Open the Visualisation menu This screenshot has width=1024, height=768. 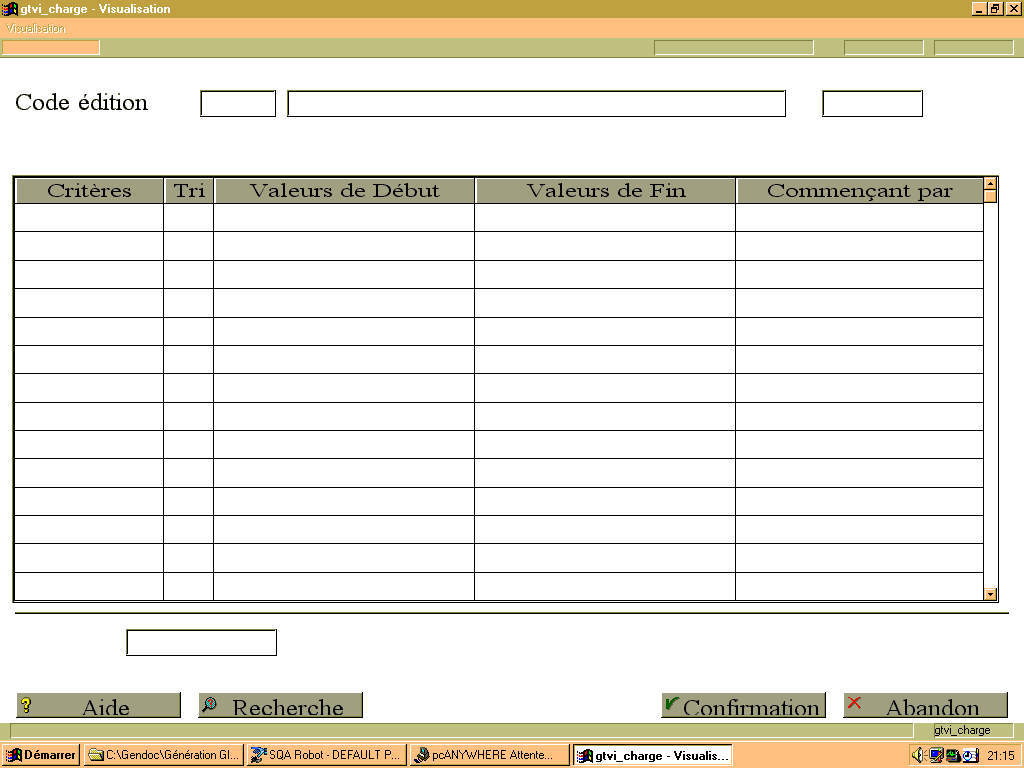(35, 28)
